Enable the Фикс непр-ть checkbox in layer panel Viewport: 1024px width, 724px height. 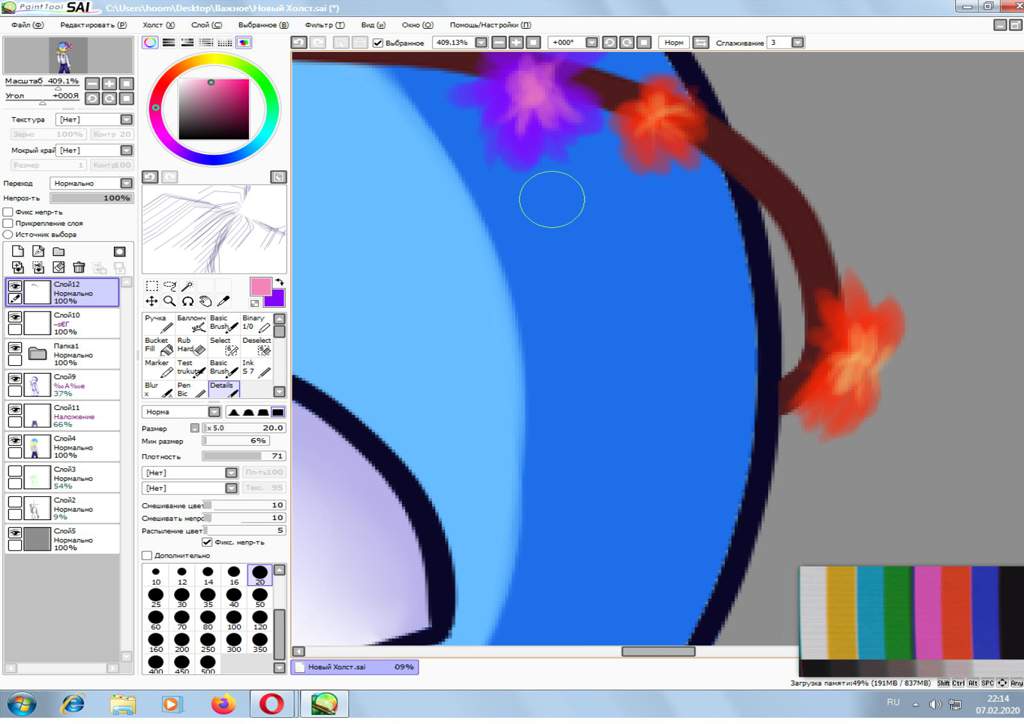(8, 212)
